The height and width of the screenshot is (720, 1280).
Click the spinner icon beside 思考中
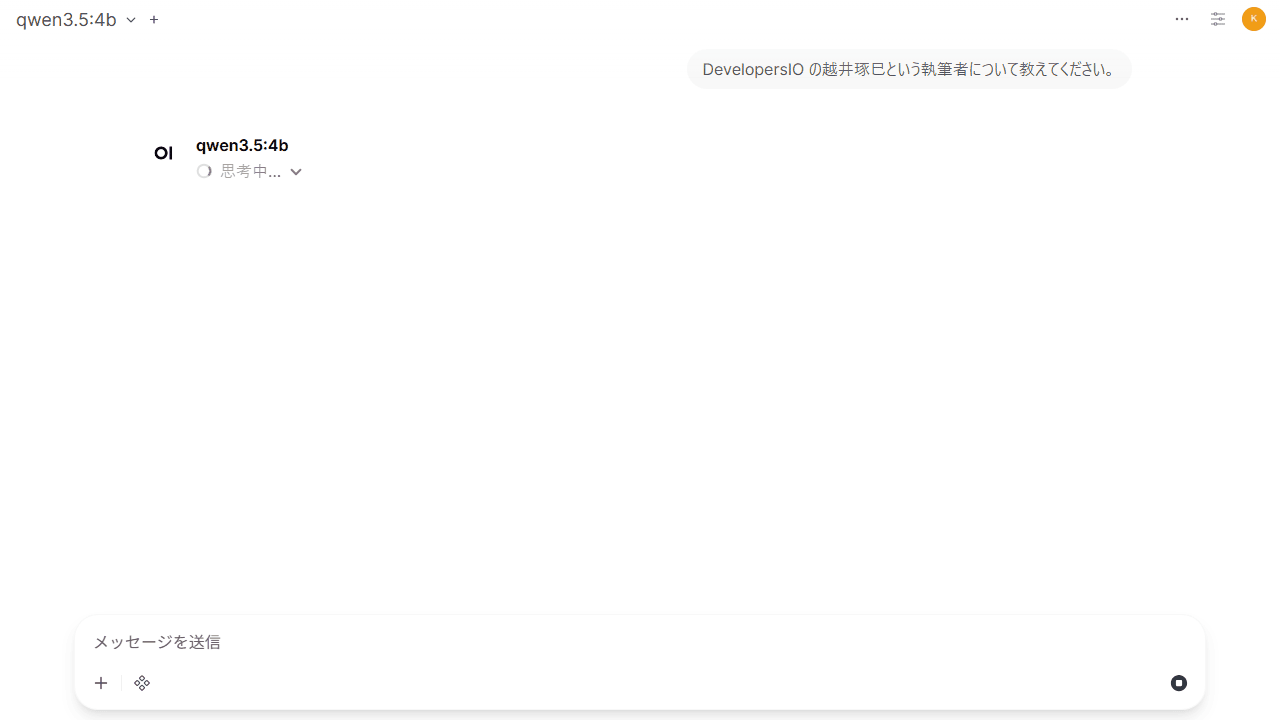pos(204,171)
